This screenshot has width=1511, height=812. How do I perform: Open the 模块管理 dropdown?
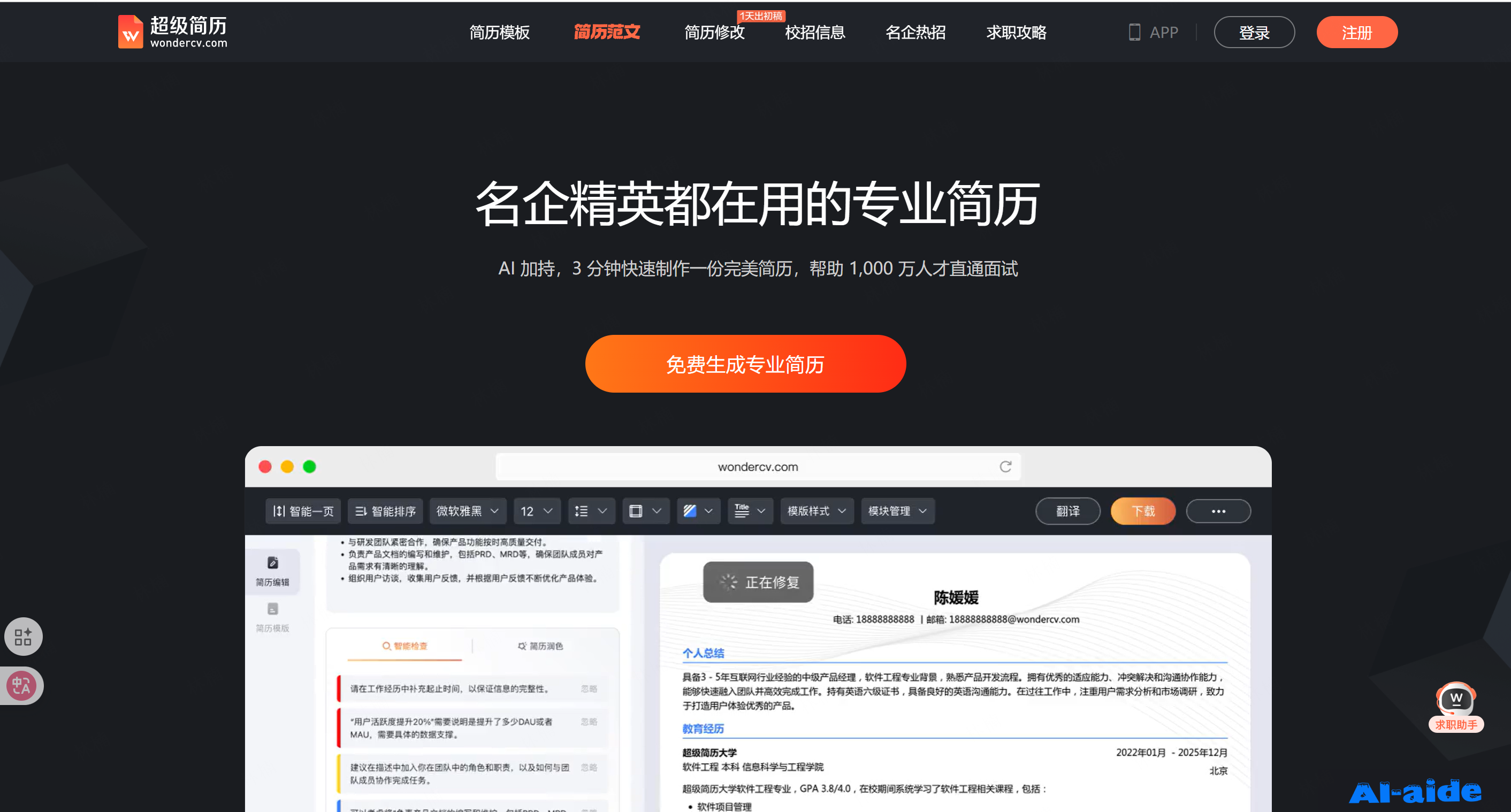[x=897, y=511]
